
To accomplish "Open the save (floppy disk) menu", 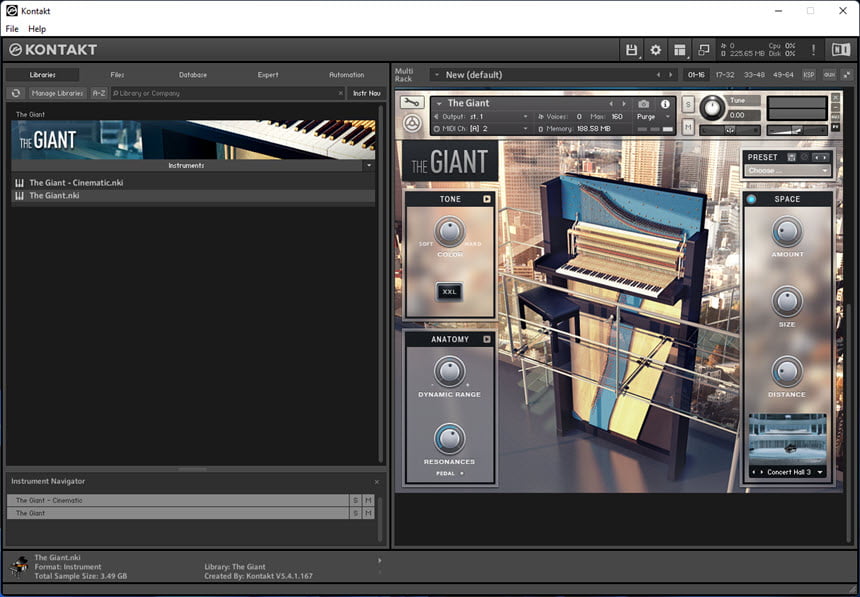I will pos(631,50).
